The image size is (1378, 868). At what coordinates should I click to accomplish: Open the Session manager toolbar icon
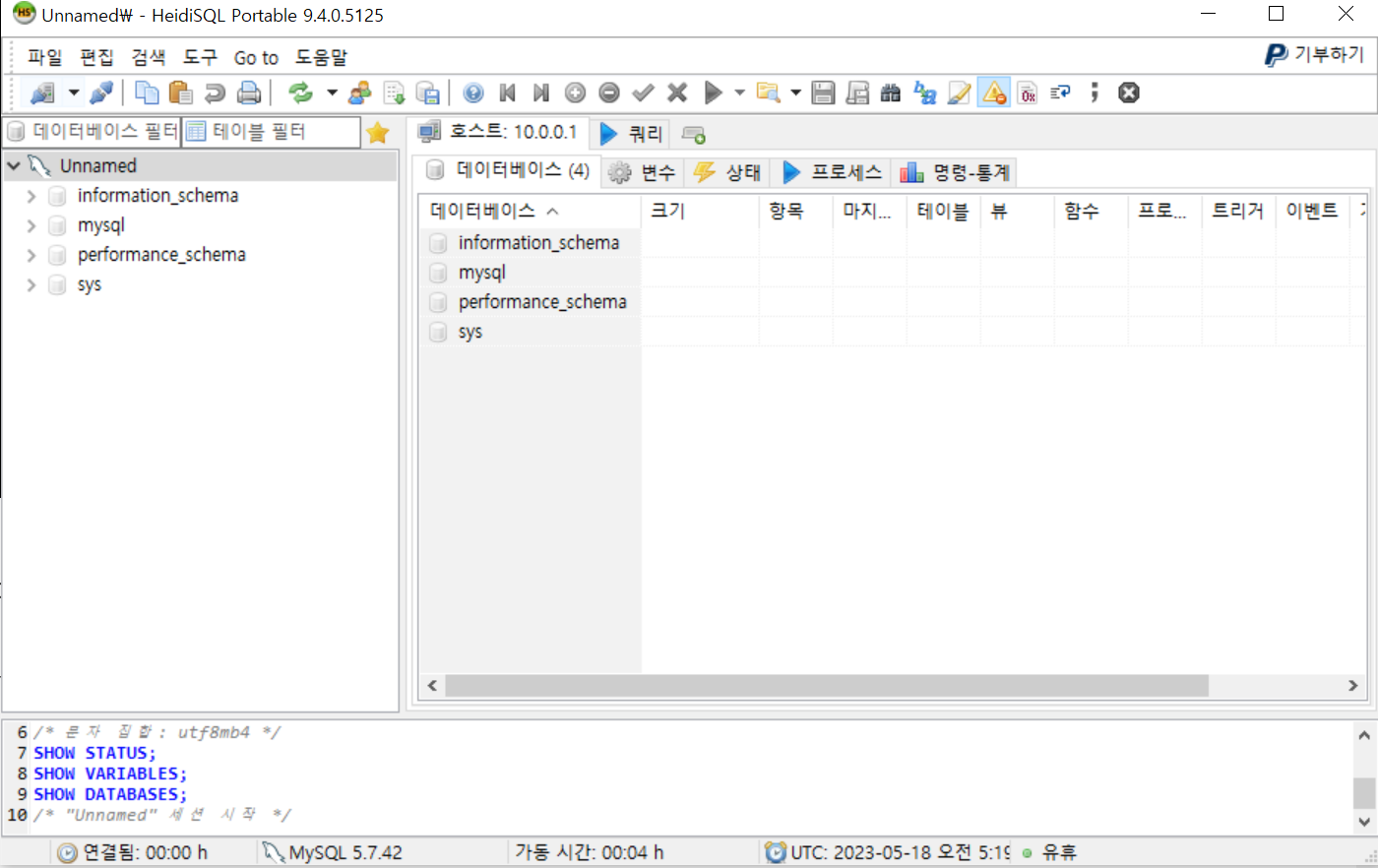point(42,93)
